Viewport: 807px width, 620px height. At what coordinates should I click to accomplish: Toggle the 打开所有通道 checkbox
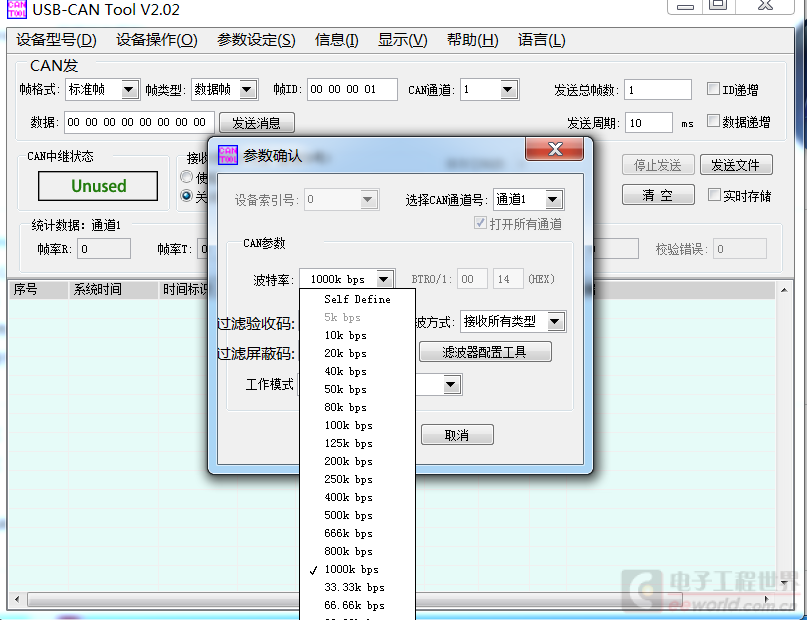[480, 223]
